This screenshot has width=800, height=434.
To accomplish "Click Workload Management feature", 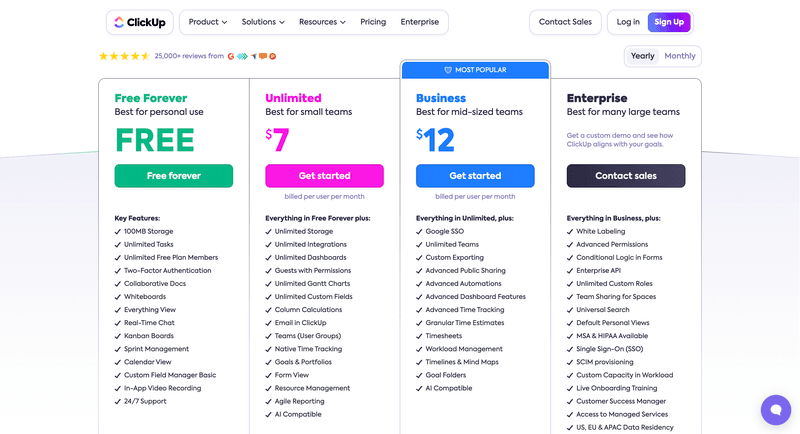I will (x=464, y=349).
